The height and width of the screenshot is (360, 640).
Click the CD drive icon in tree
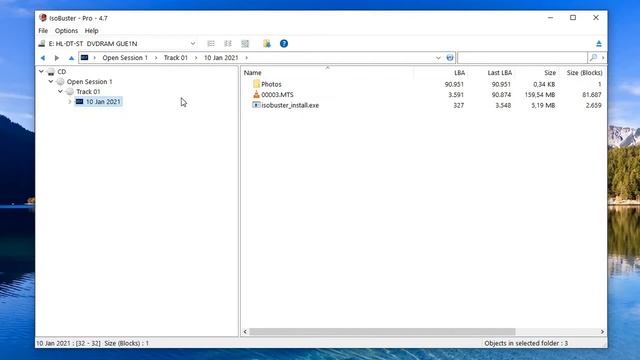click(x=51, y=72)
